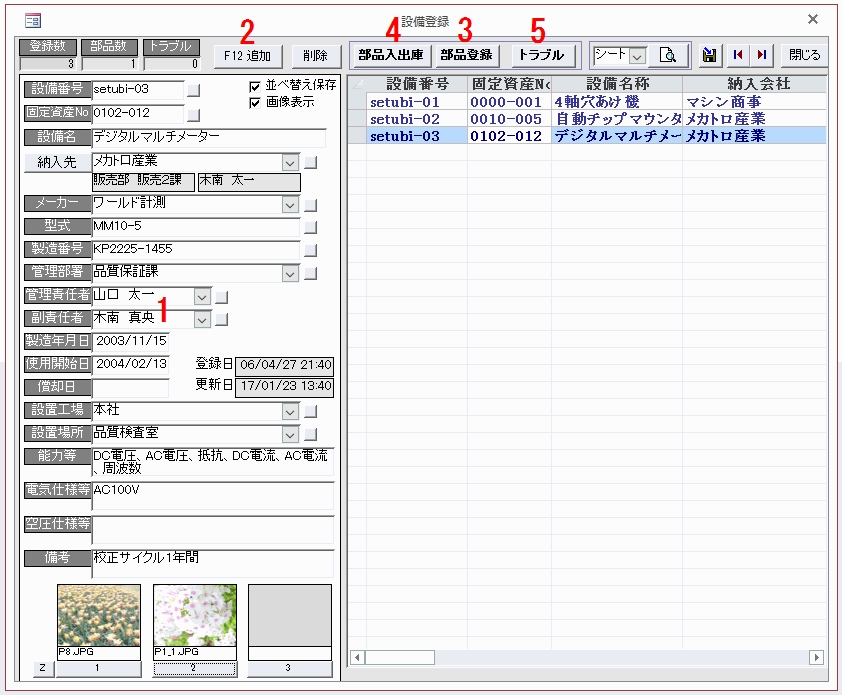The height and width of the screenshot is (695, 842).
Task: Select the P8.JPG tulip thumbnail
Action: [99, 616]
